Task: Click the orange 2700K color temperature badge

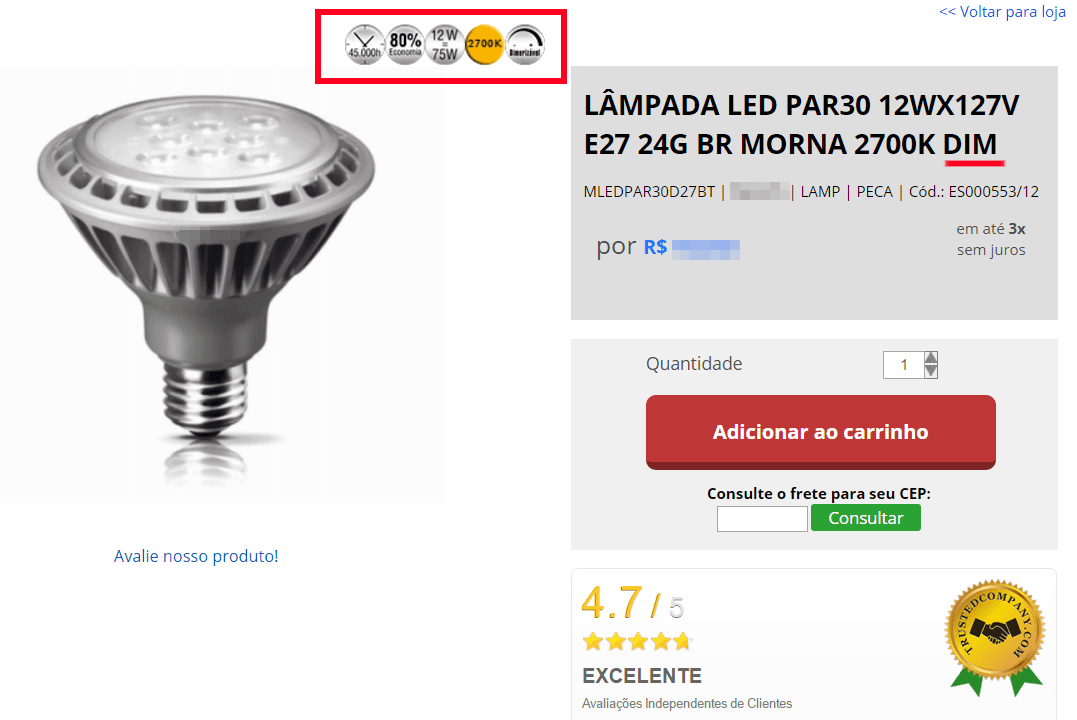Action: pyautogui.click(x=484, y=45)
